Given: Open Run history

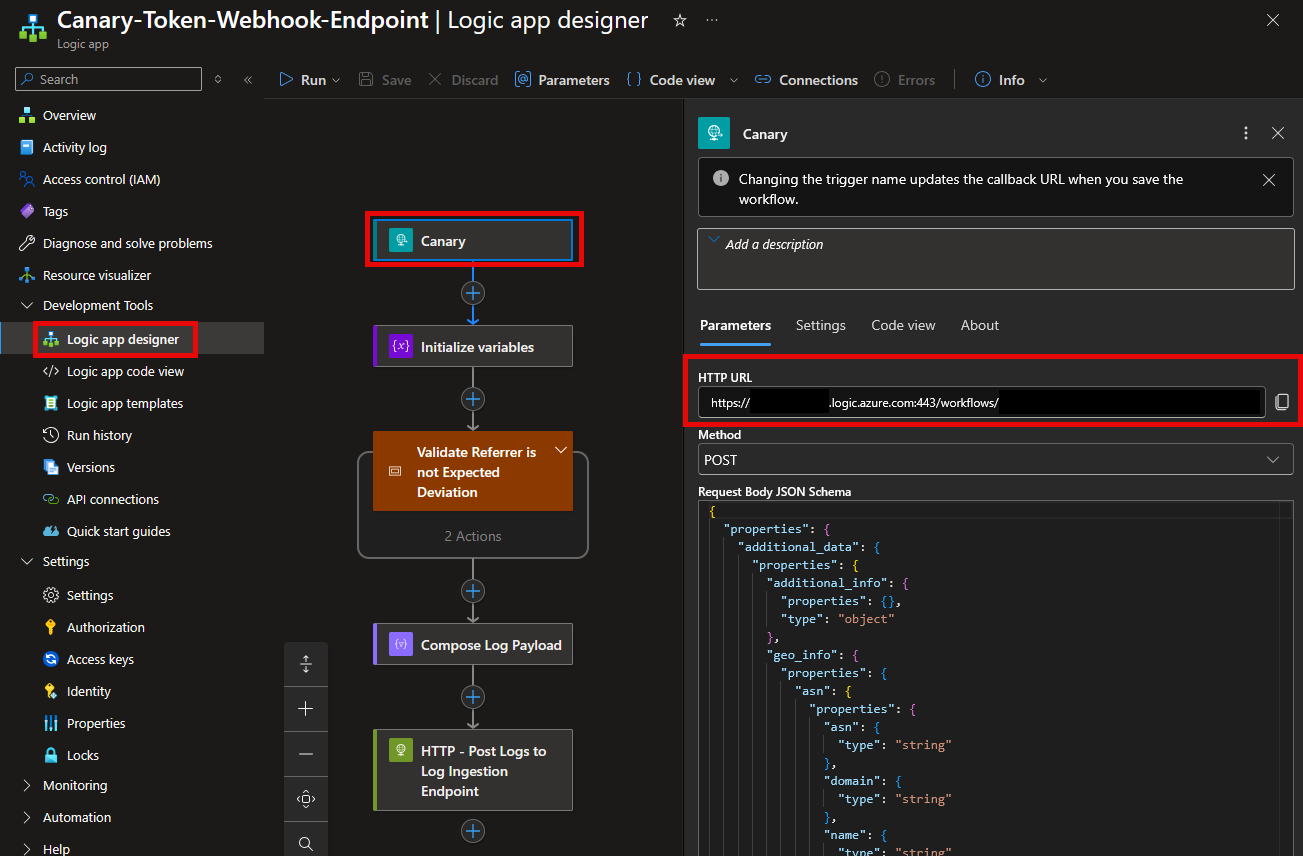Looking at the screenshot, I should (x=99, y=435).
